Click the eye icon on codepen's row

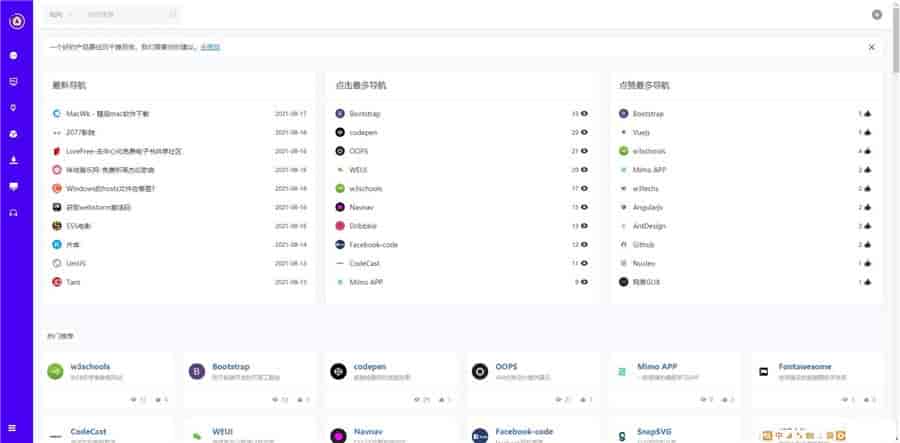pyautogui.click(x=584, y=133)
